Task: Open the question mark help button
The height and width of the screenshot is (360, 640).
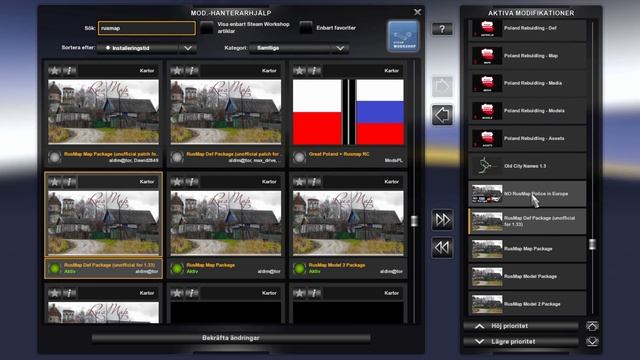Action: (x=442, y=29)
